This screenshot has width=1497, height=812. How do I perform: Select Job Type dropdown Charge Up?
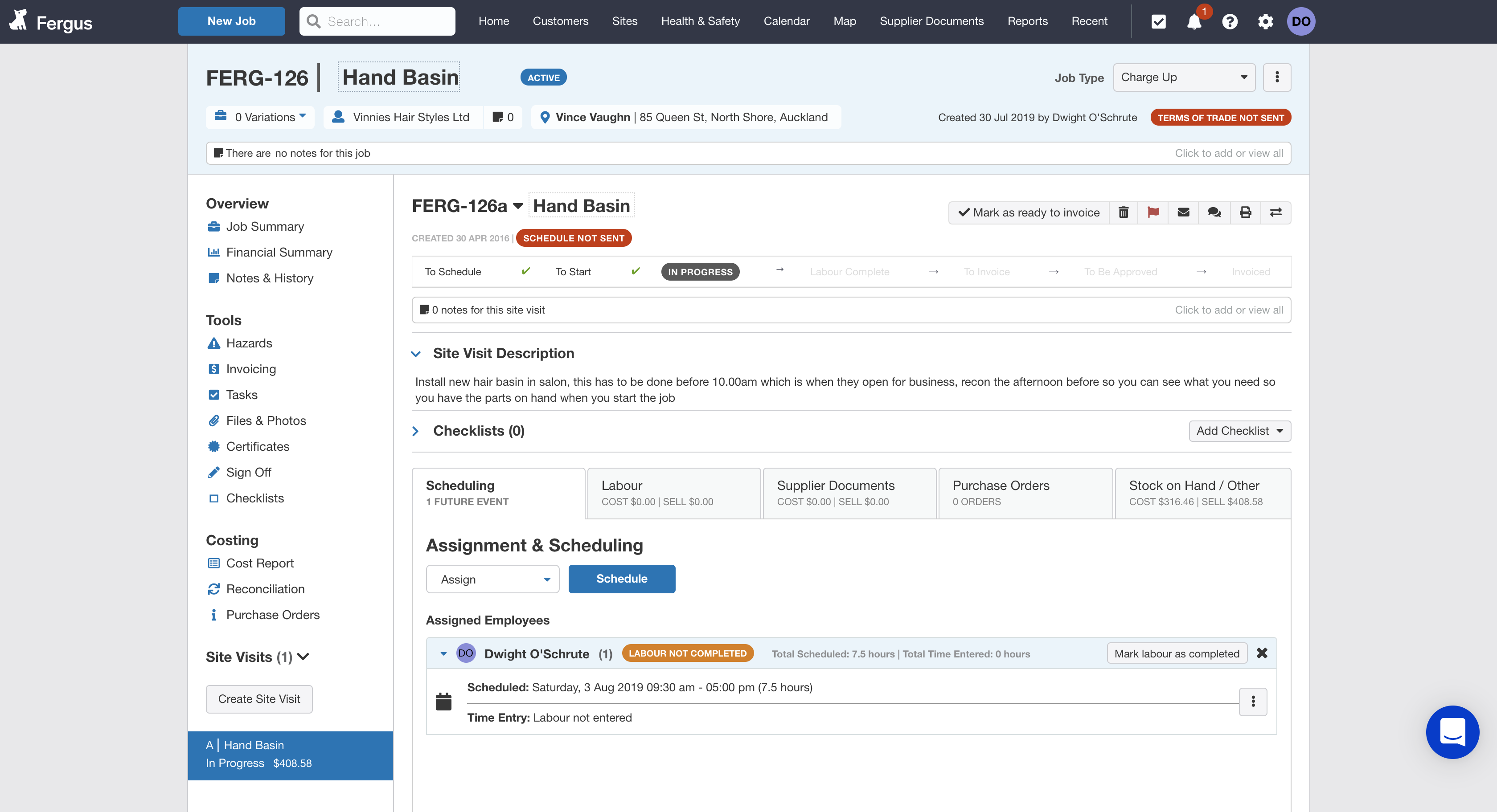[x=1183, y=77]
